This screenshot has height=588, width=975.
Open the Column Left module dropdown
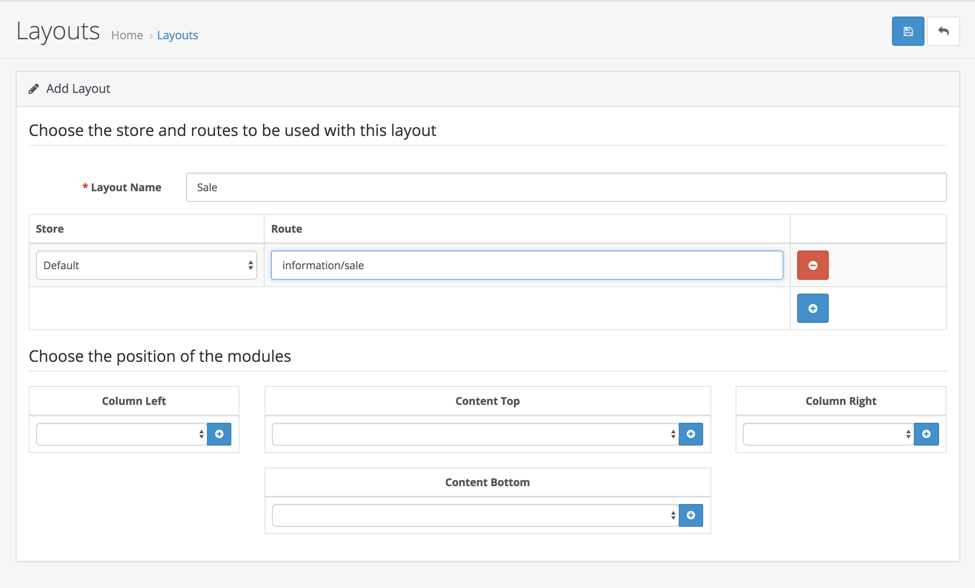click(x=121, y=434)
